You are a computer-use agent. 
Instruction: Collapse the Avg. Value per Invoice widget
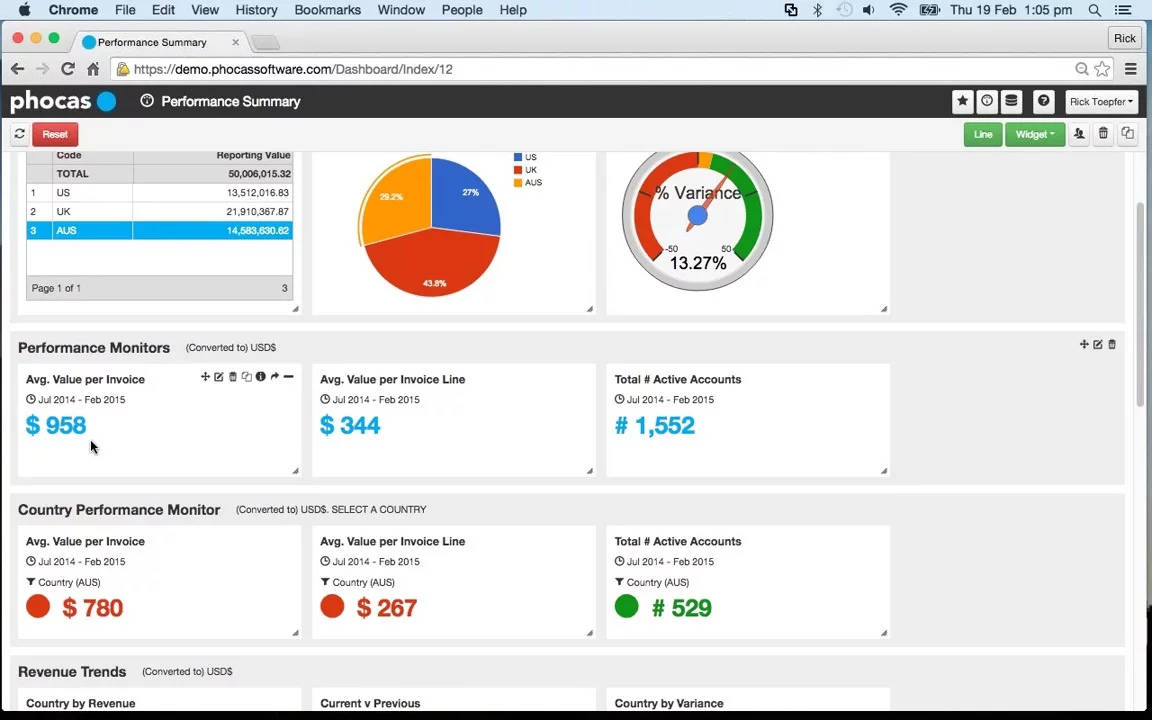click(x=288, y=377)
